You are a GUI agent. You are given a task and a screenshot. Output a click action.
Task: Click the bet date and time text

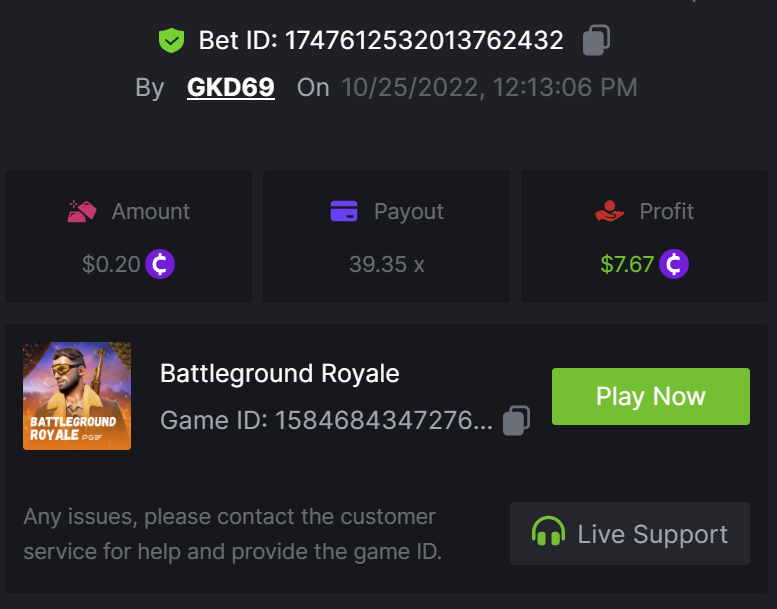(489, 87)
